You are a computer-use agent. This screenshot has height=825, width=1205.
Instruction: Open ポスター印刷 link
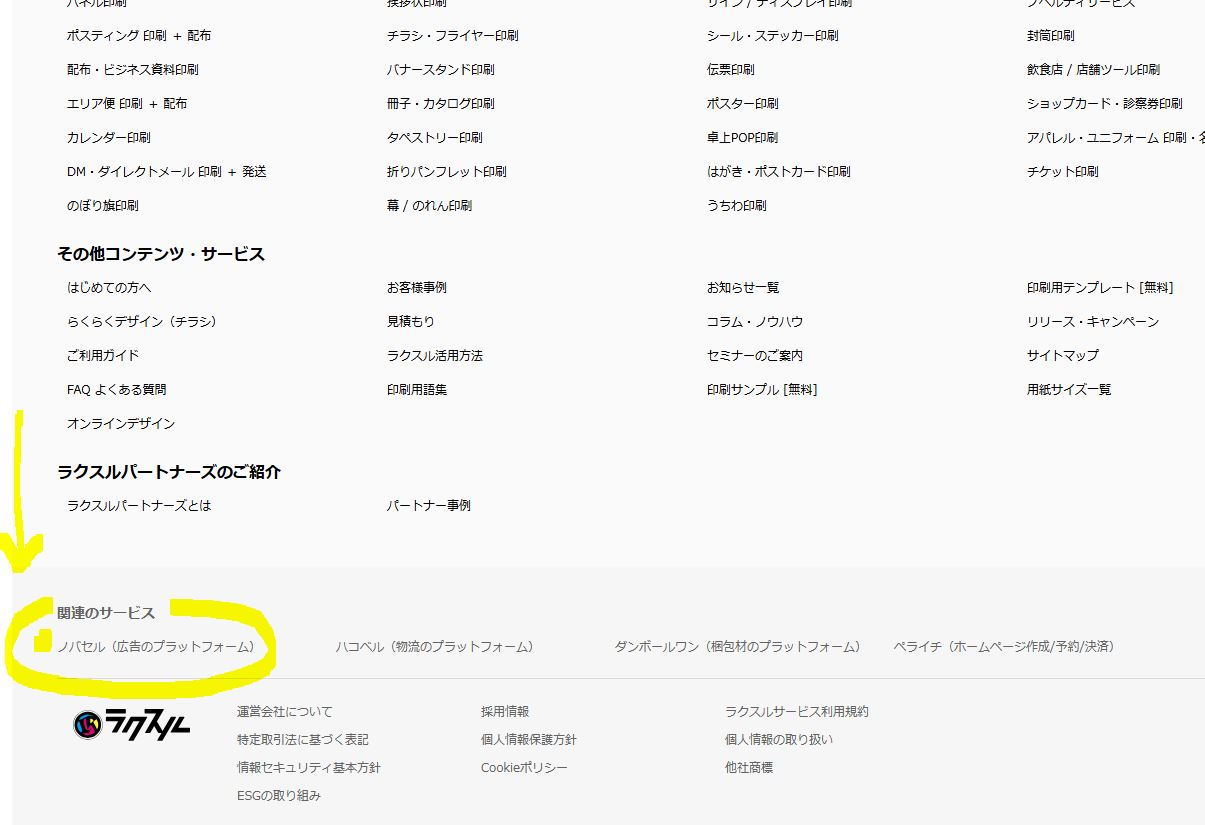tap(743, 104)
